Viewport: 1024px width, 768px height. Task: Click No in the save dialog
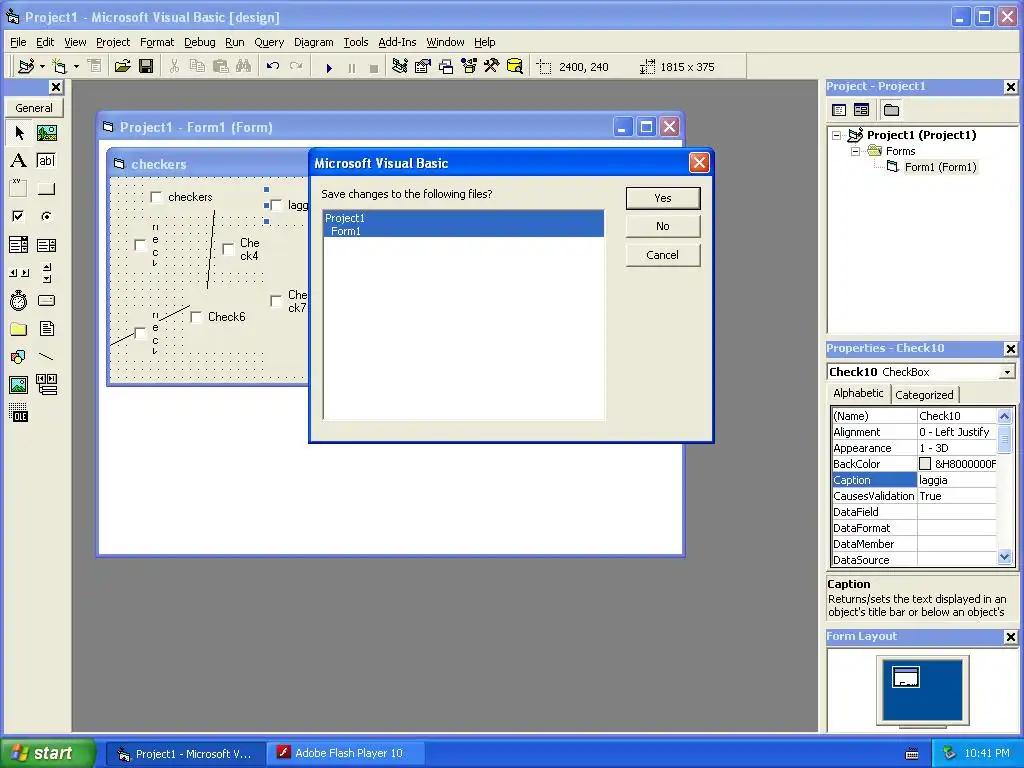pos(663,226)
